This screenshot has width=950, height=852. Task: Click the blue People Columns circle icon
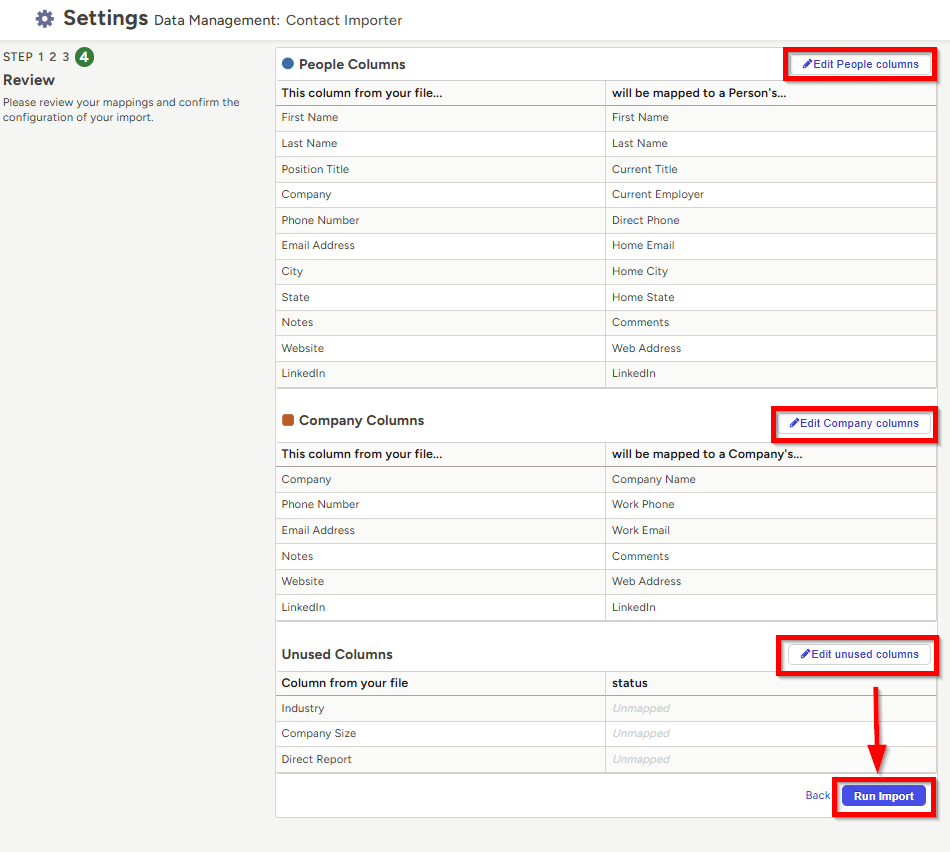(x=288, y=64)
